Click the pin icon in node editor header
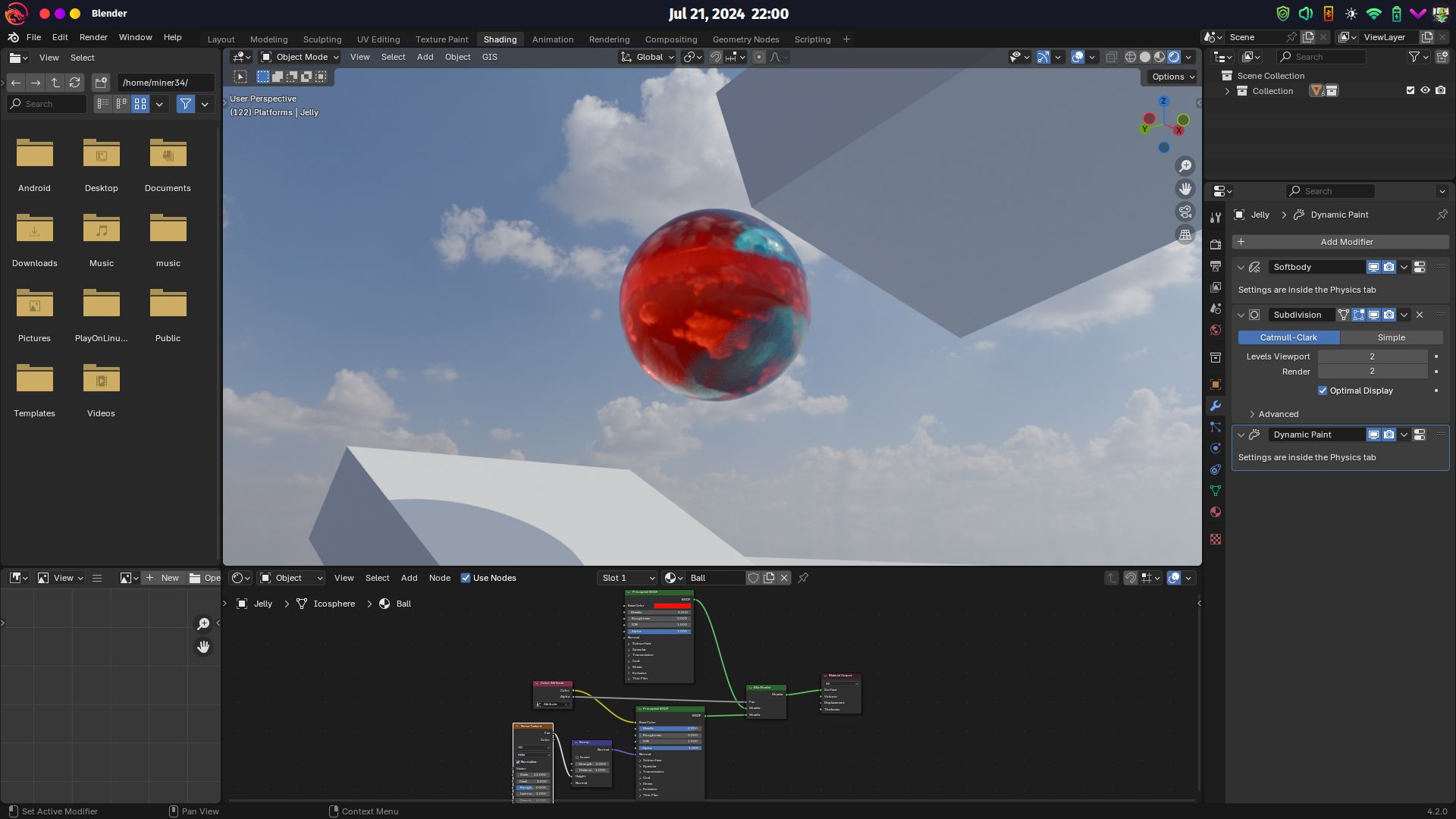The width and height of the screenshot is (1456, 819). point(803,578)
